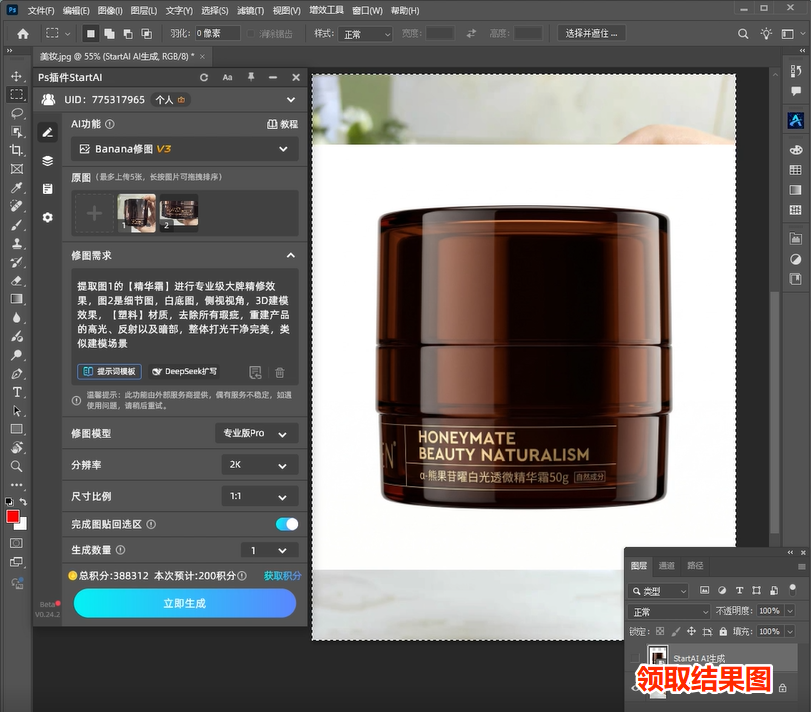The height and width of the screenshot is (712, 811).
Task: Click the red foreground color swatch
Action: [13, 517]
